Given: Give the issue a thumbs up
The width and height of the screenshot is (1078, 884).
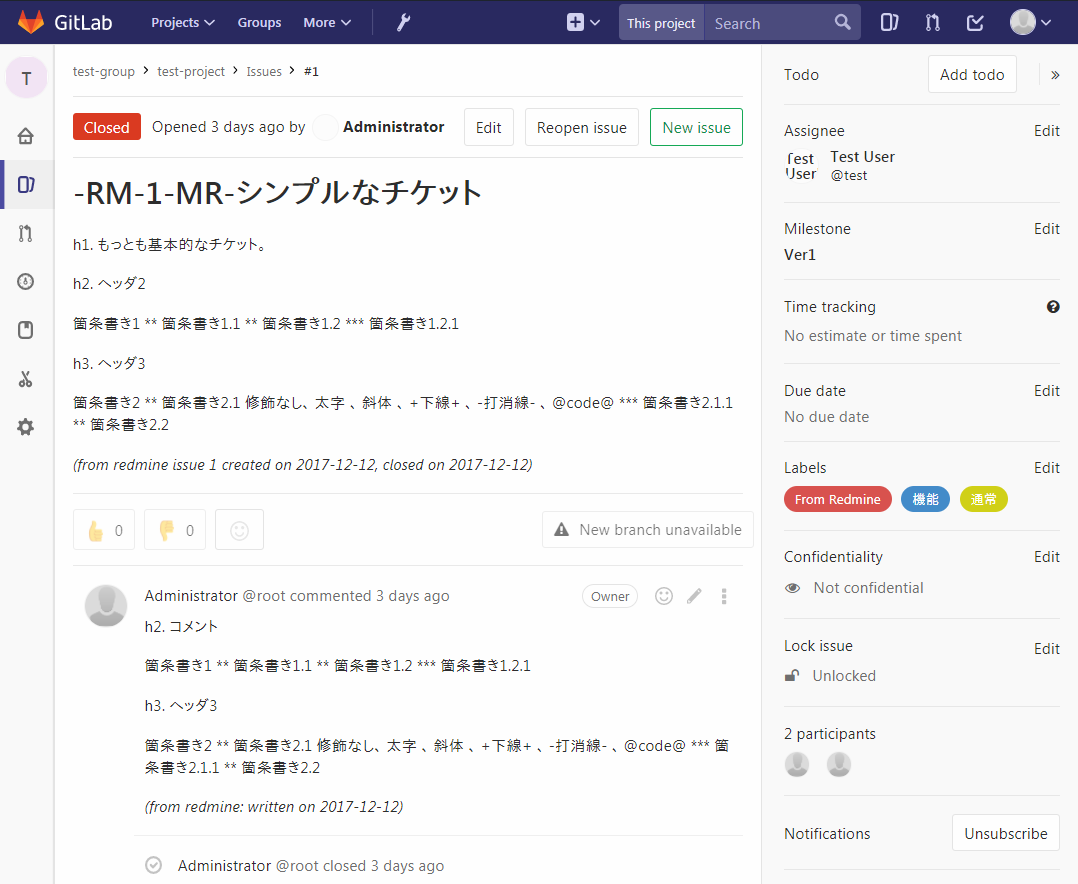Looking at the screenshot, I should [x=103, y=529].
